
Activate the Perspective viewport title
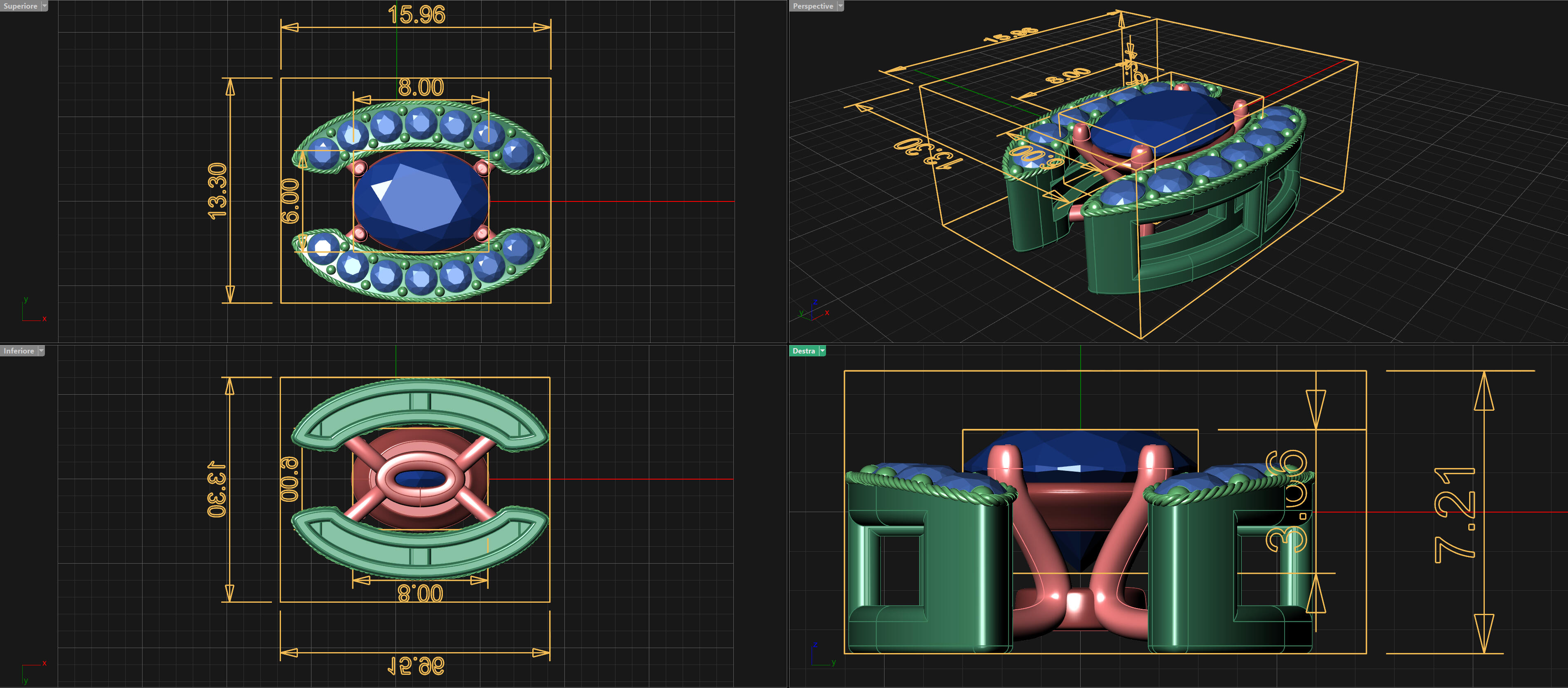[x=812, y=6]
